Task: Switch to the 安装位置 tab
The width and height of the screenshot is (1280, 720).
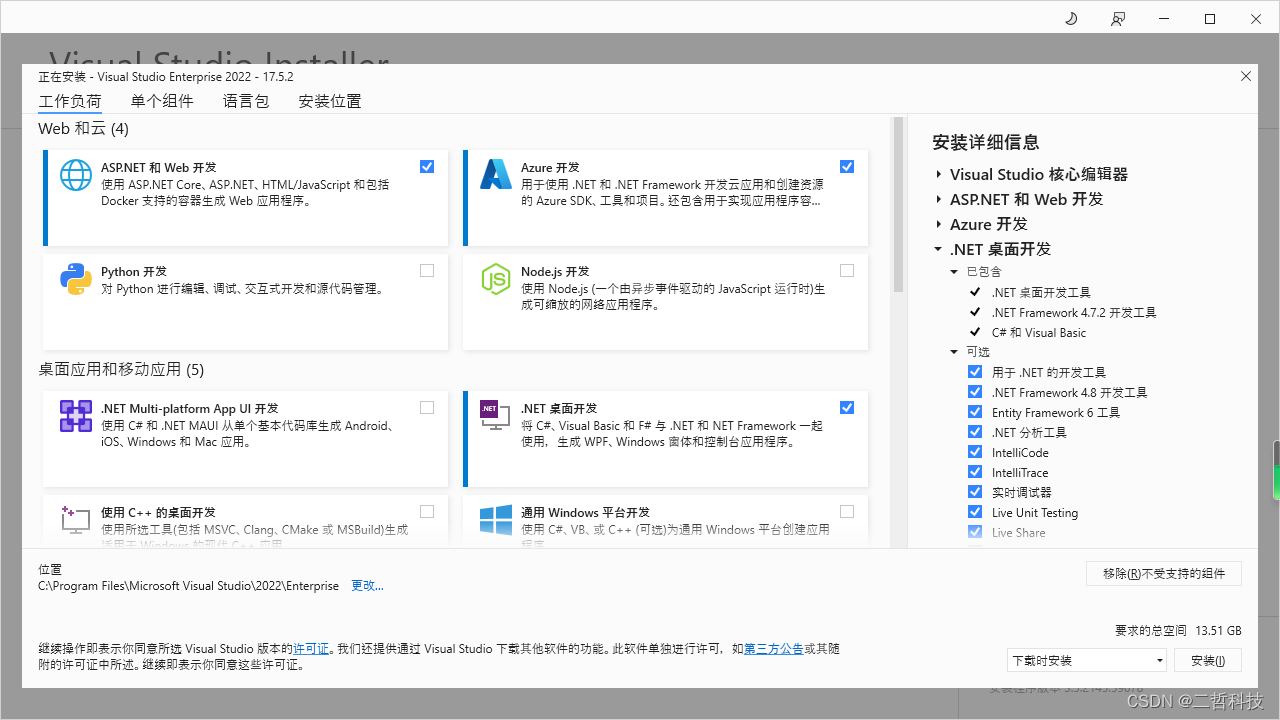Action: (x=330, y=101)
